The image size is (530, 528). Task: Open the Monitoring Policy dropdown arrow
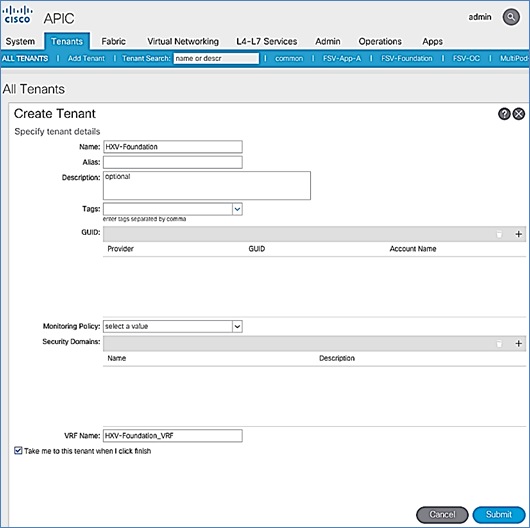(237, 327)
